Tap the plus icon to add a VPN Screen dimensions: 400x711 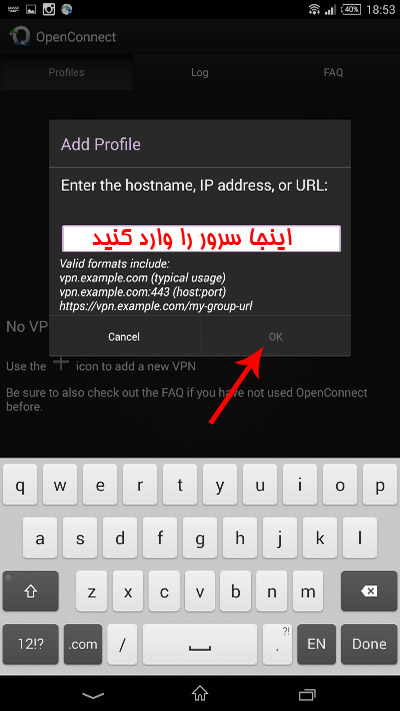click(x=61, y=364)
